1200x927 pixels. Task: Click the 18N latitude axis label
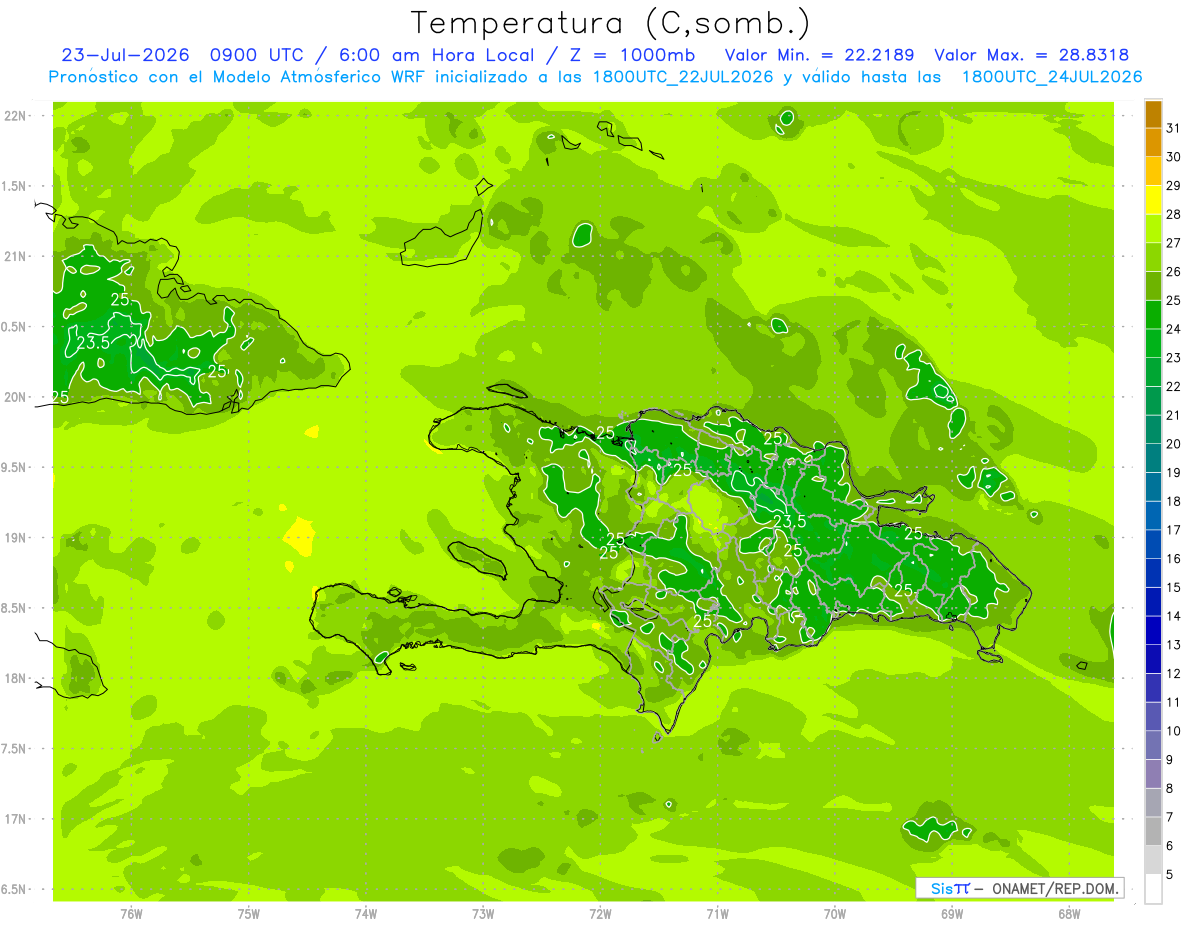point(17,678)
